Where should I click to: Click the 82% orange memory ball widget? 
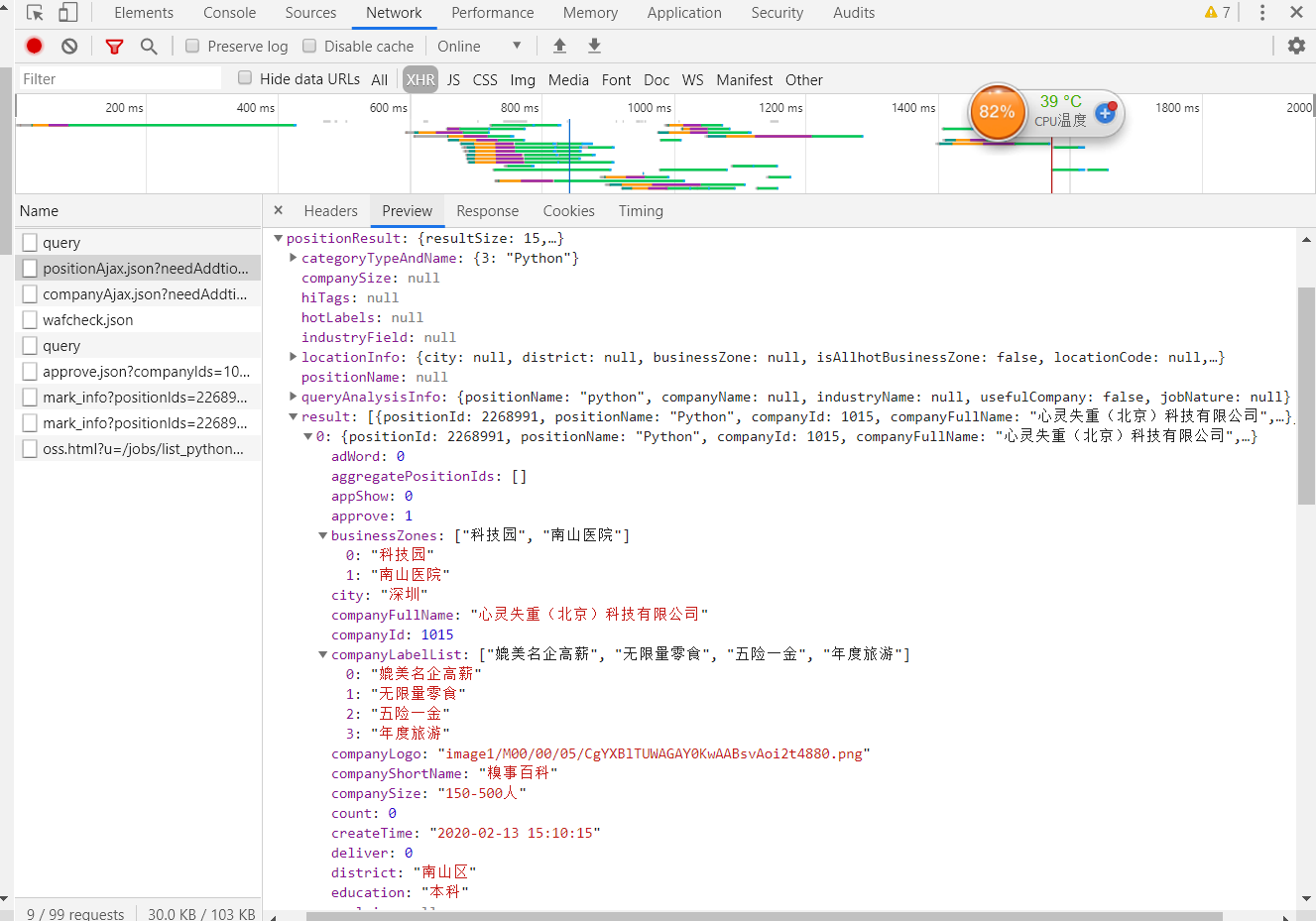pyautogui.click(x=997, y=112)
